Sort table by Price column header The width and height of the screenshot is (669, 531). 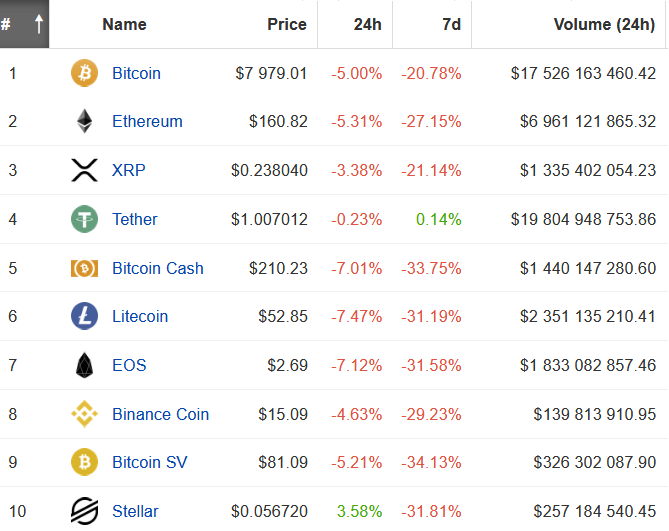[x=287, y=24]
